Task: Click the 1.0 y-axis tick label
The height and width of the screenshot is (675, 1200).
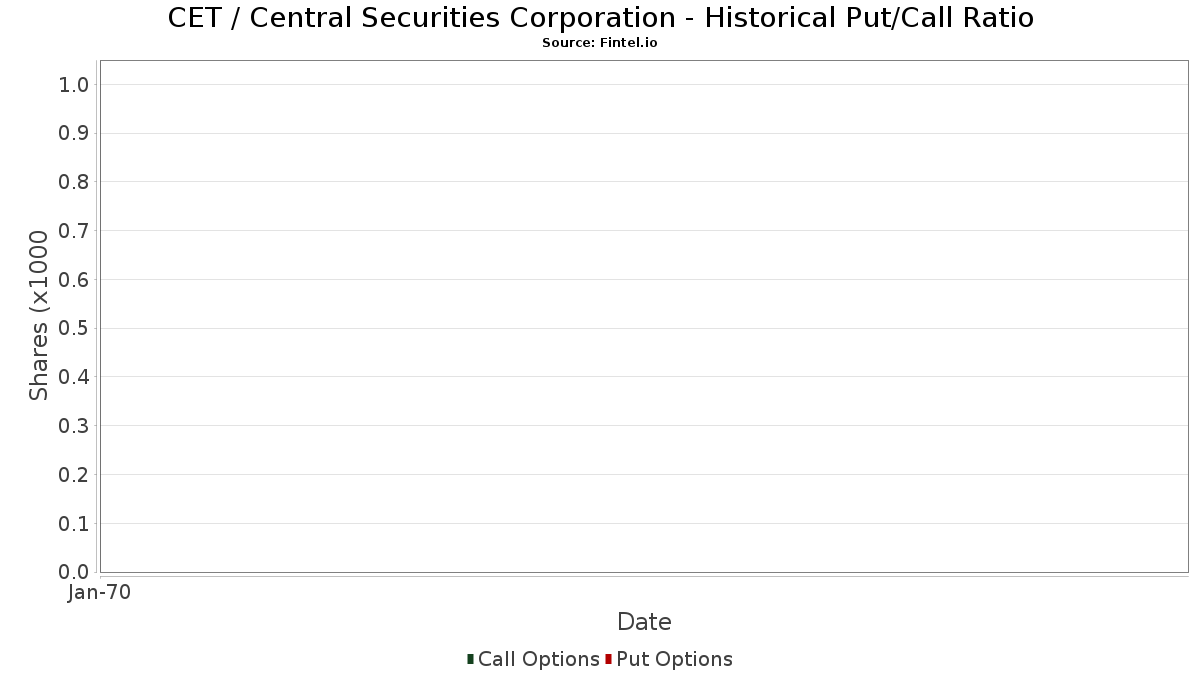Action: point(74,85)
